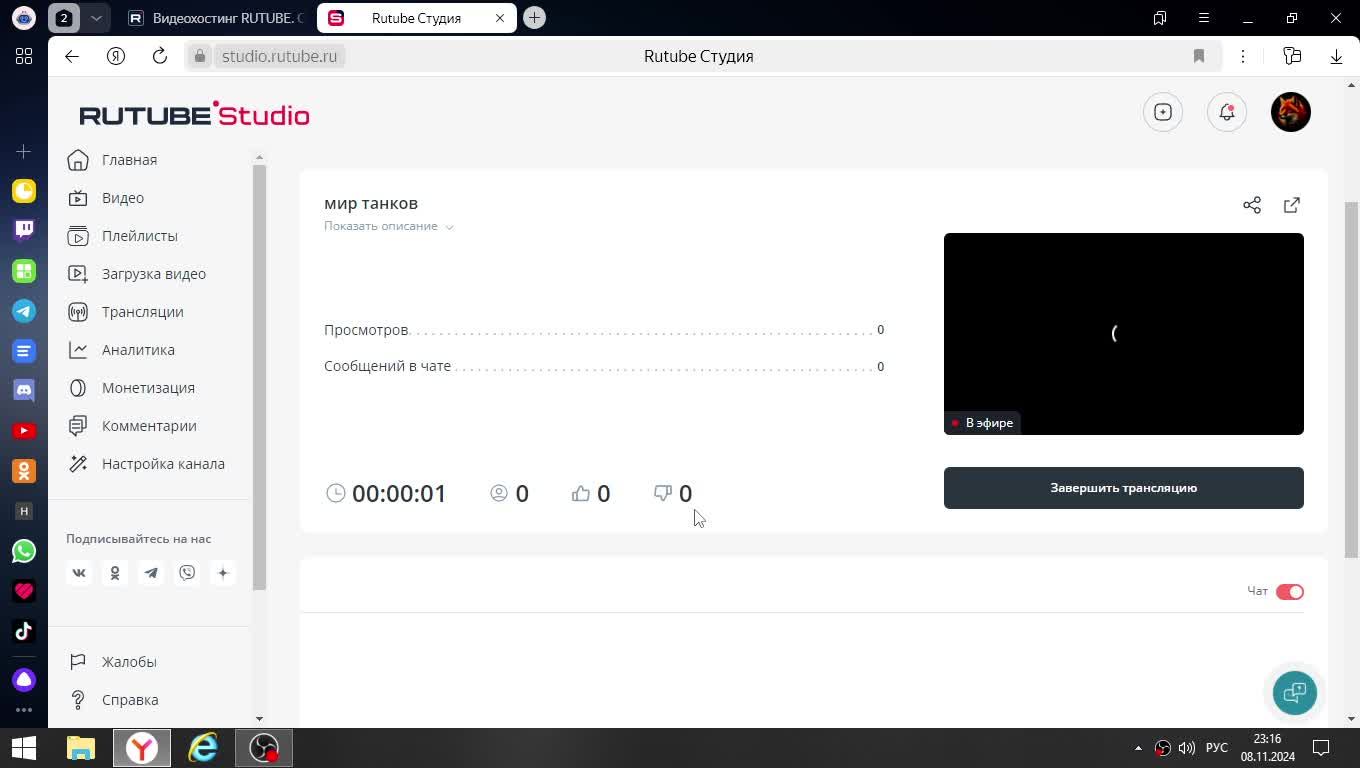Toggle the Чат switch off
This screenshot has height=768, width=1360.
coord(1290,592)
